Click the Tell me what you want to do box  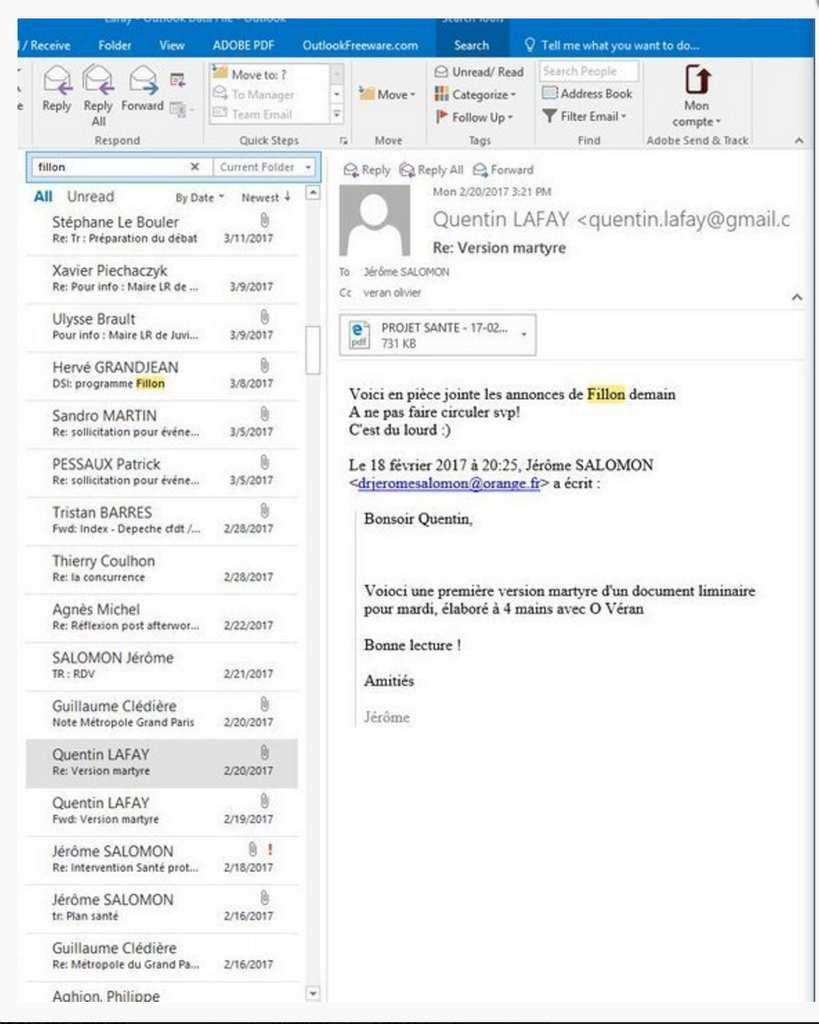pyautogui.click(x=613, y=46)
